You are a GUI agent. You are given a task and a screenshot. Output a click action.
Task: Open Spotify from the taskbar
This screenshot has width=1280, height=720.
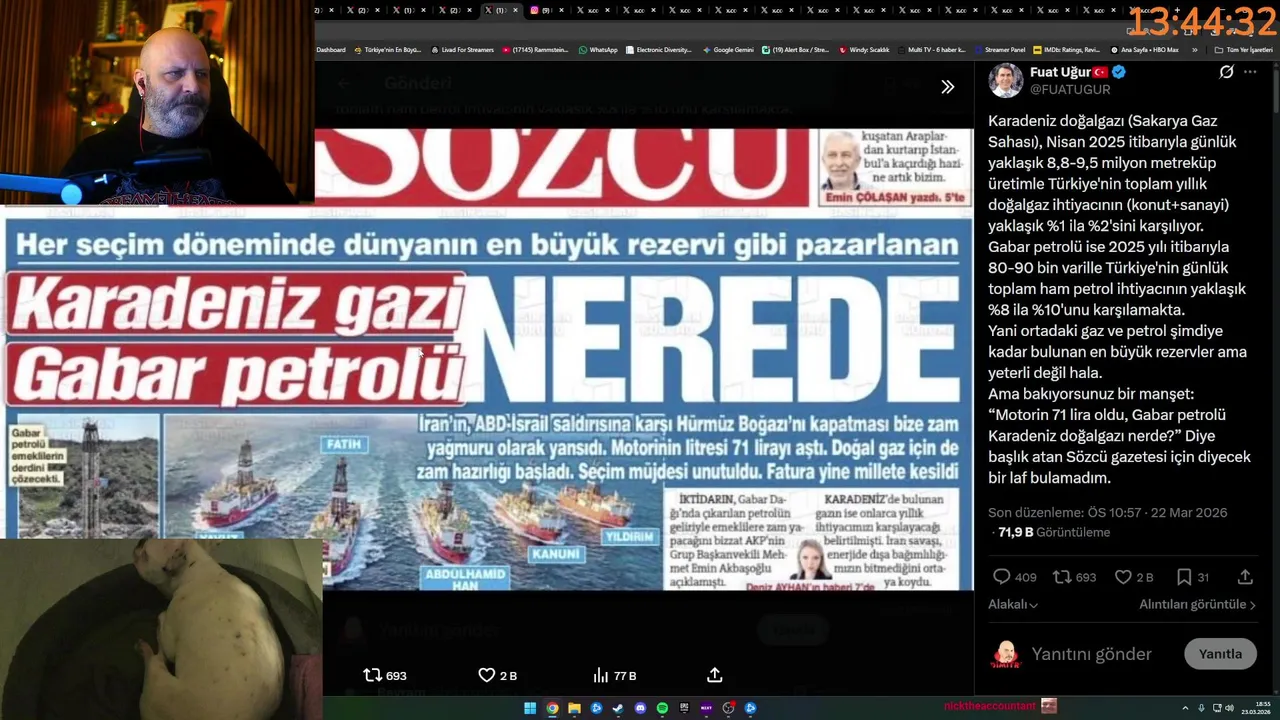[x=662, y=708]
